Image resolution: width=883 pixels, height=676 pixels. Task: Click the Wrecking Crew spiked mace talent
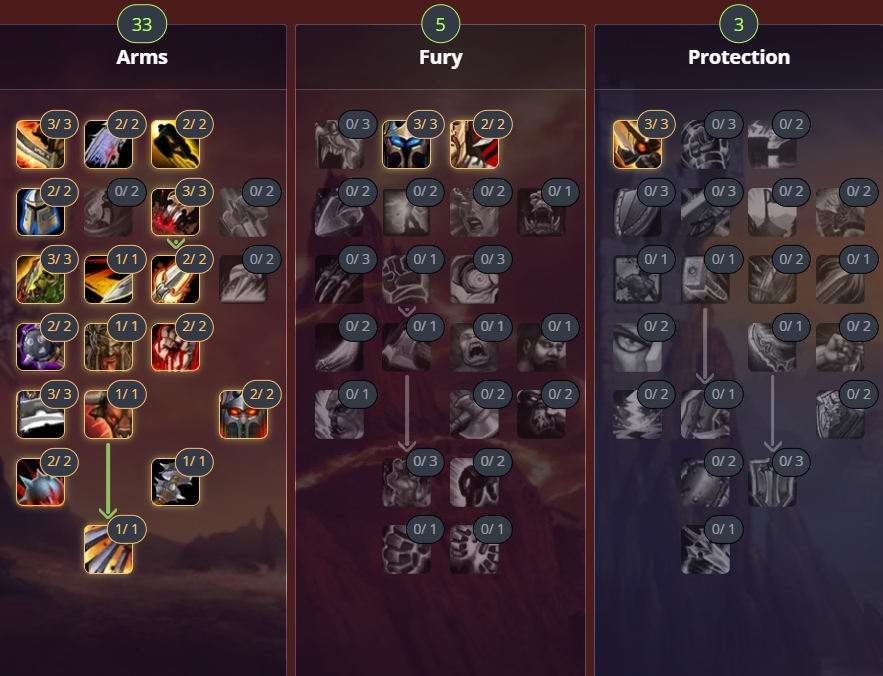coord(41,482)
